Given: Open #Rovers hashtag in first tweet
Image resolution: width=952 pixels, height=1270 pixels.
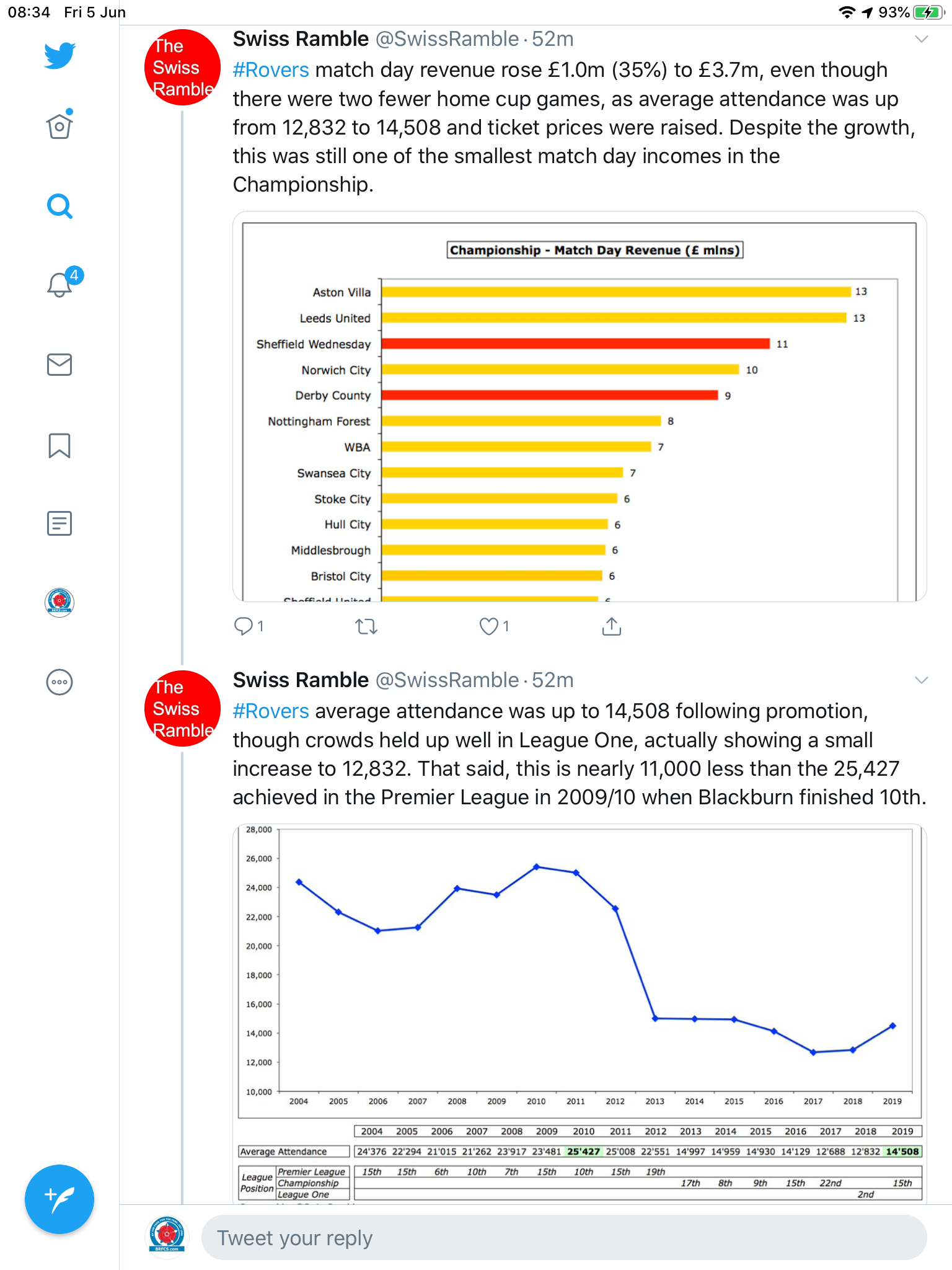Looking at the screenshot, I should coord(271,70).
